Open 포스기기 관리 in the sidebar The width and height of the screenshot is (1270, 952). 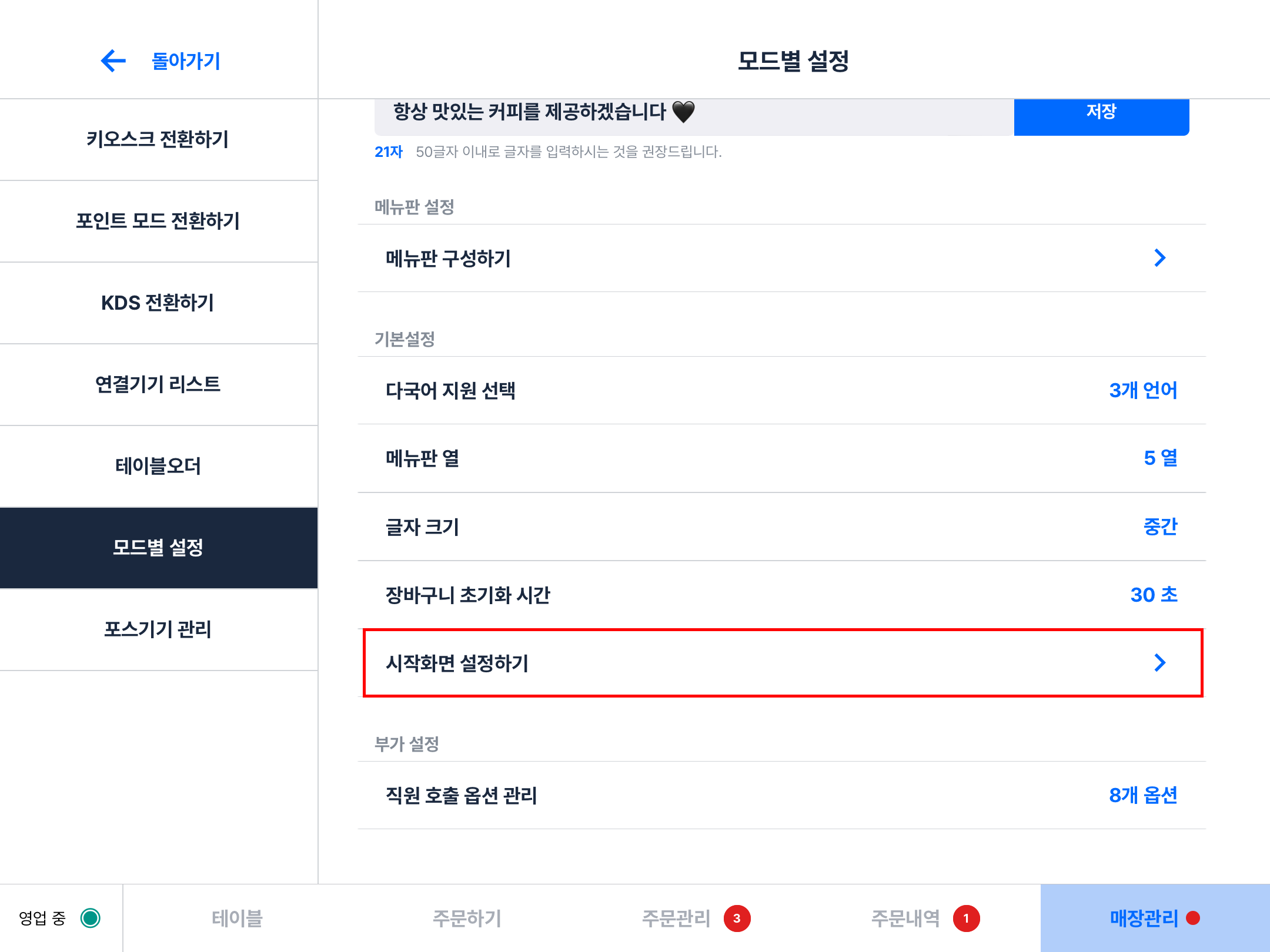158,629
